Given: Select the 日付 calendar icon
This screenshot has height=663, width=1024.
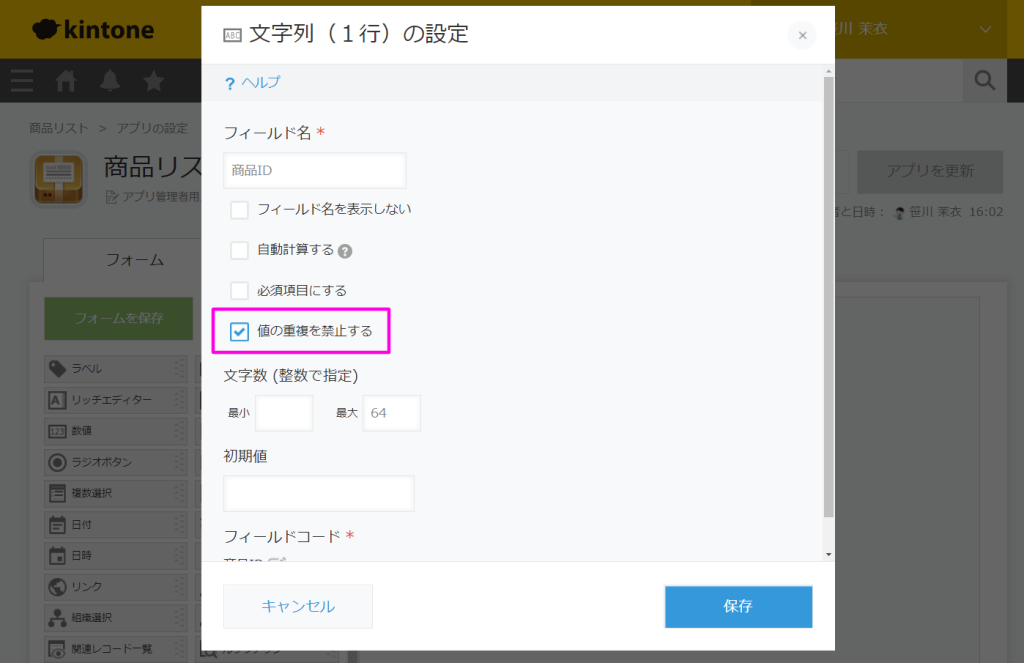Looking at the screenshot, I should [57, 525].
